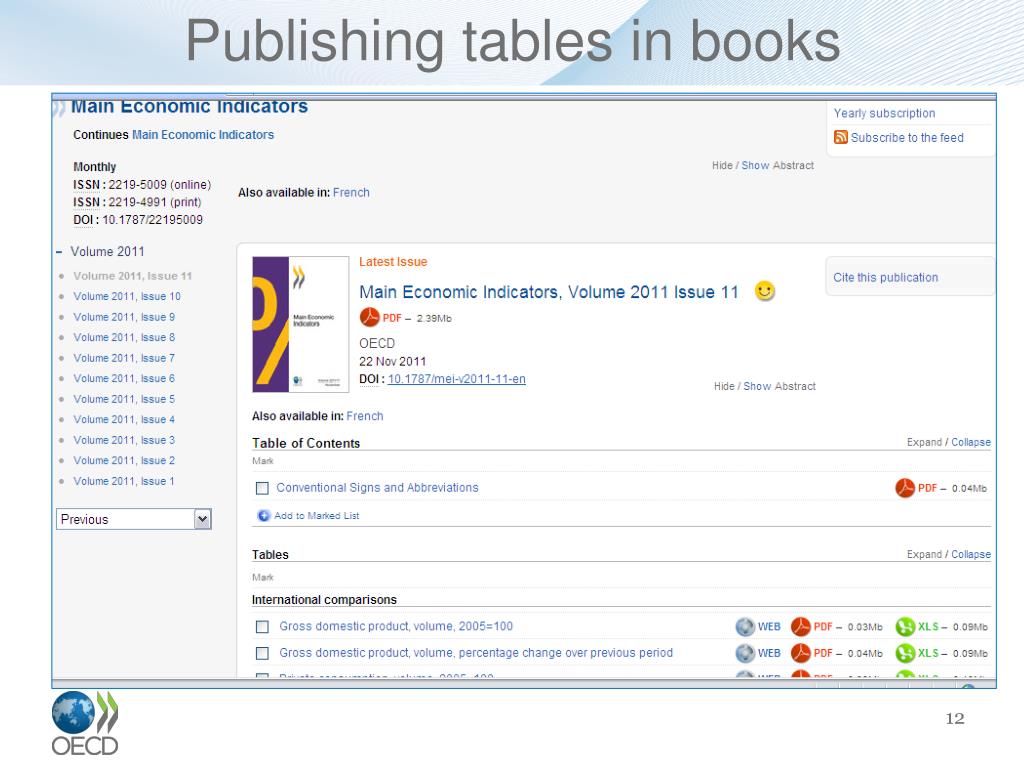1024x768 pixels.
Task: Tick checkbox for GDP percentage change over previous period
Action: pos(263,653)
